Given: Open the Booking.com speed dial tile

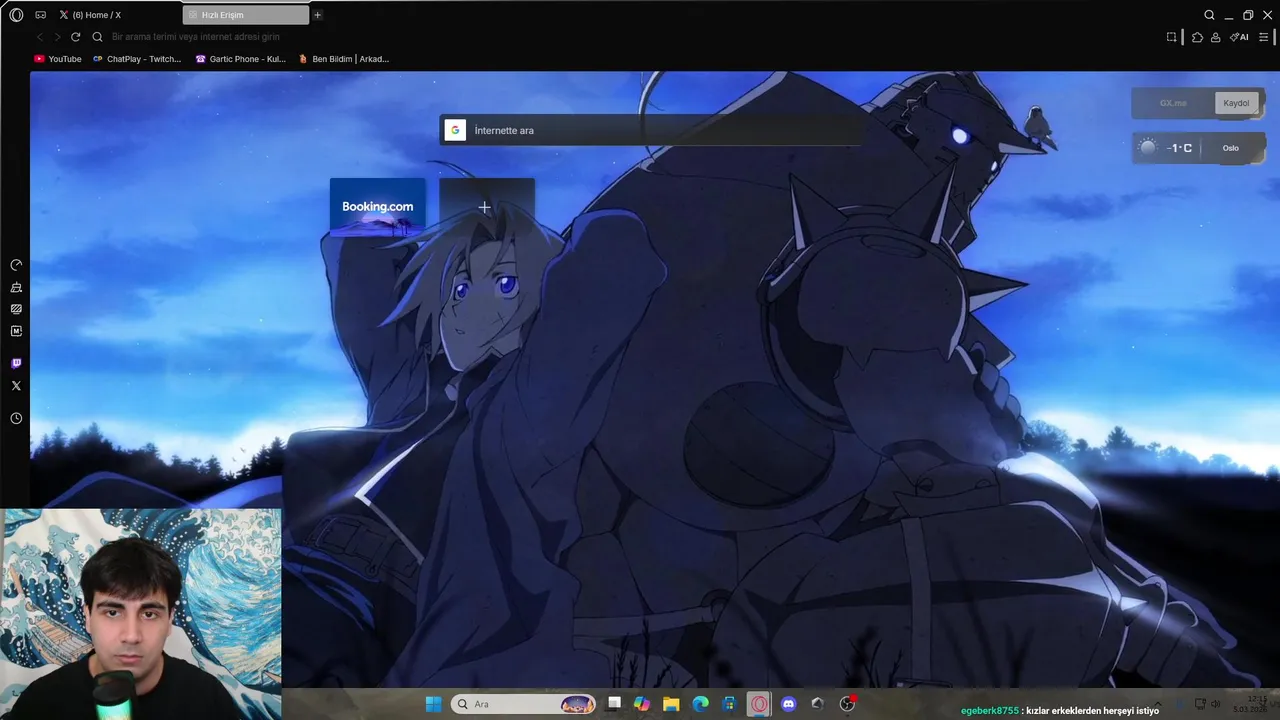Looking at the screenshot, I should click(377, 207).
